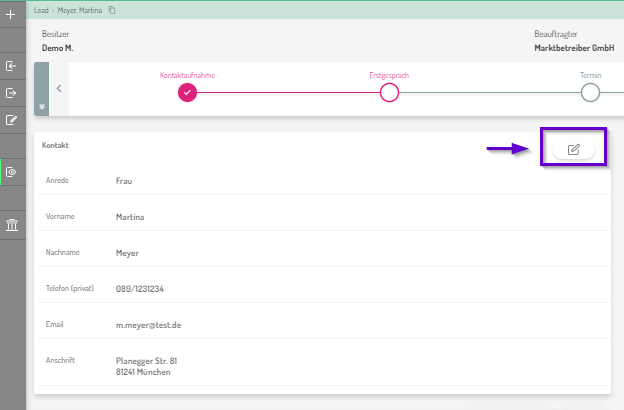Click the export arrow icon in the sidebar

11,93
